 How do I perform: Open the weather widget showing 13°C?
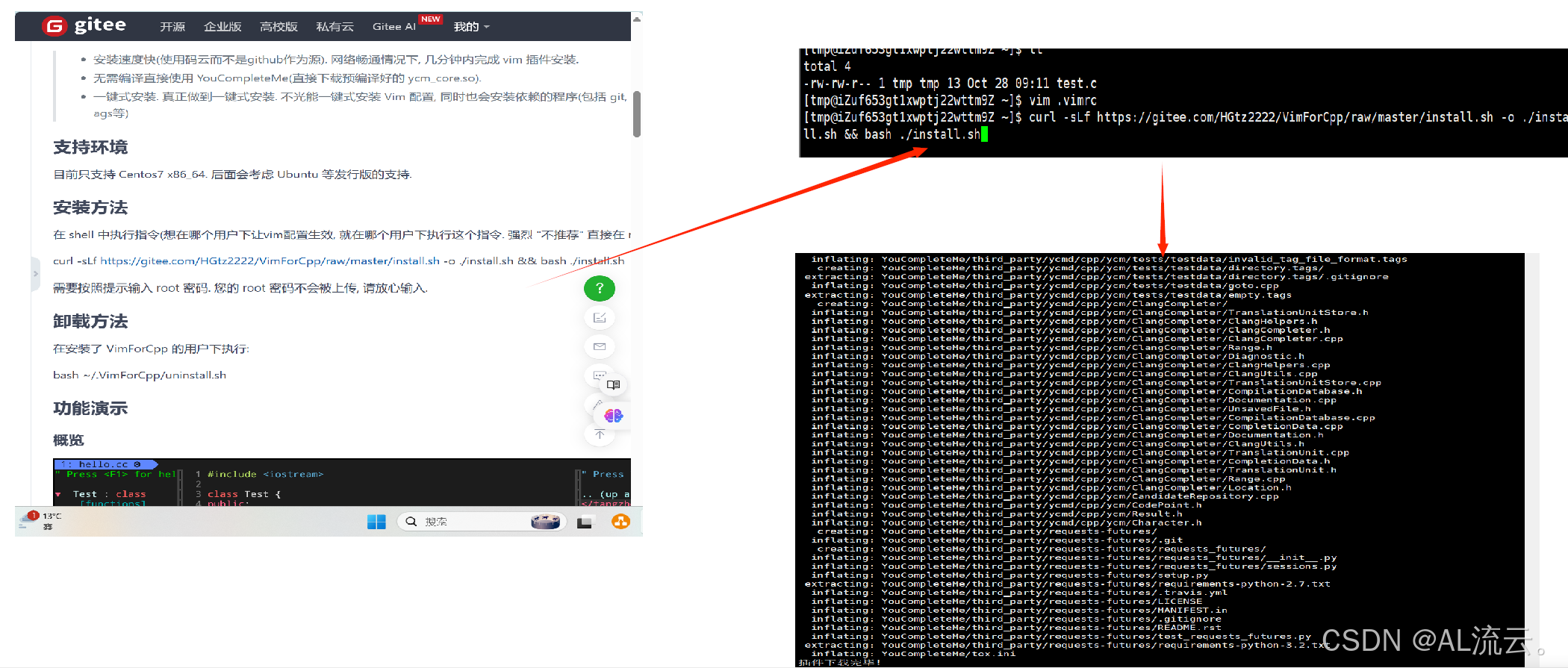coord(41,521)
